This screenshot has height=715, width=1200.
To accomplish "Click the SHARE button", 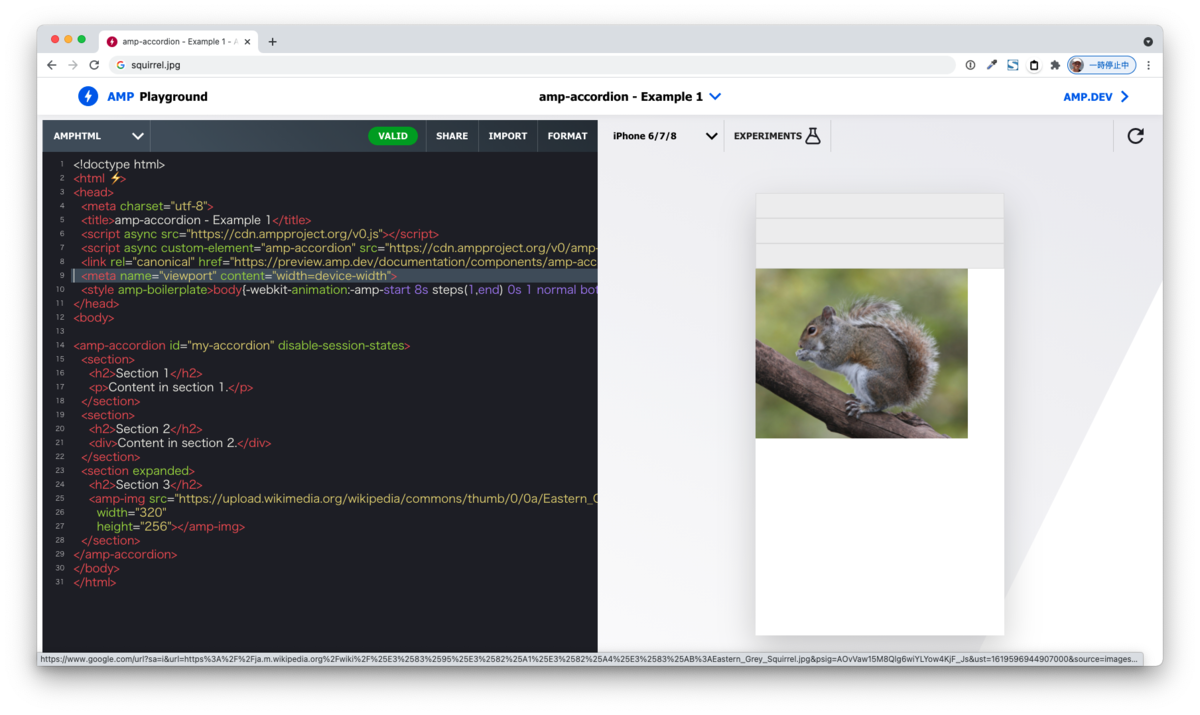I will point(452,136).
